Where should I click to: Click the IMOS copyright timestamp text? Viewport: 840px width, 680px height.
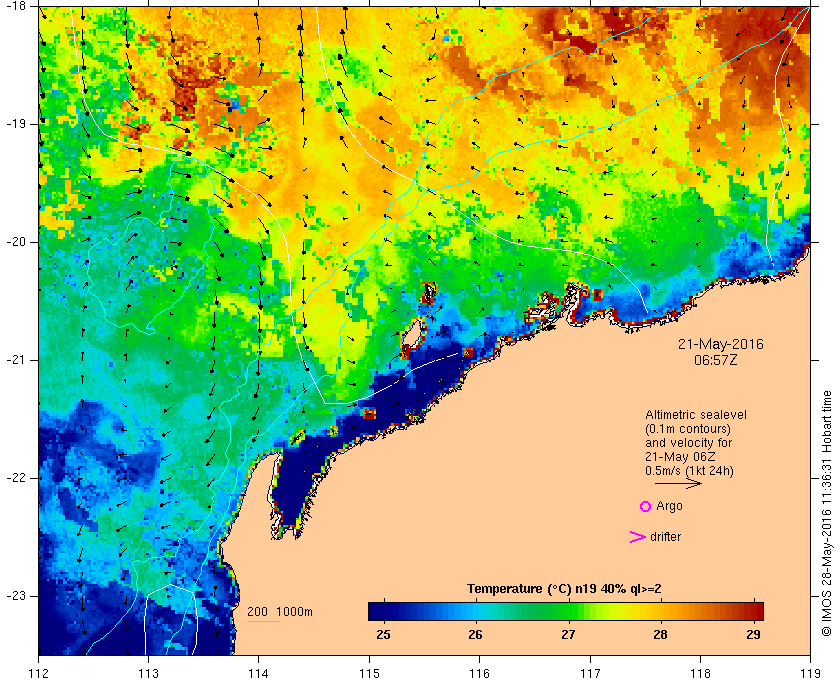pos(826,513)
